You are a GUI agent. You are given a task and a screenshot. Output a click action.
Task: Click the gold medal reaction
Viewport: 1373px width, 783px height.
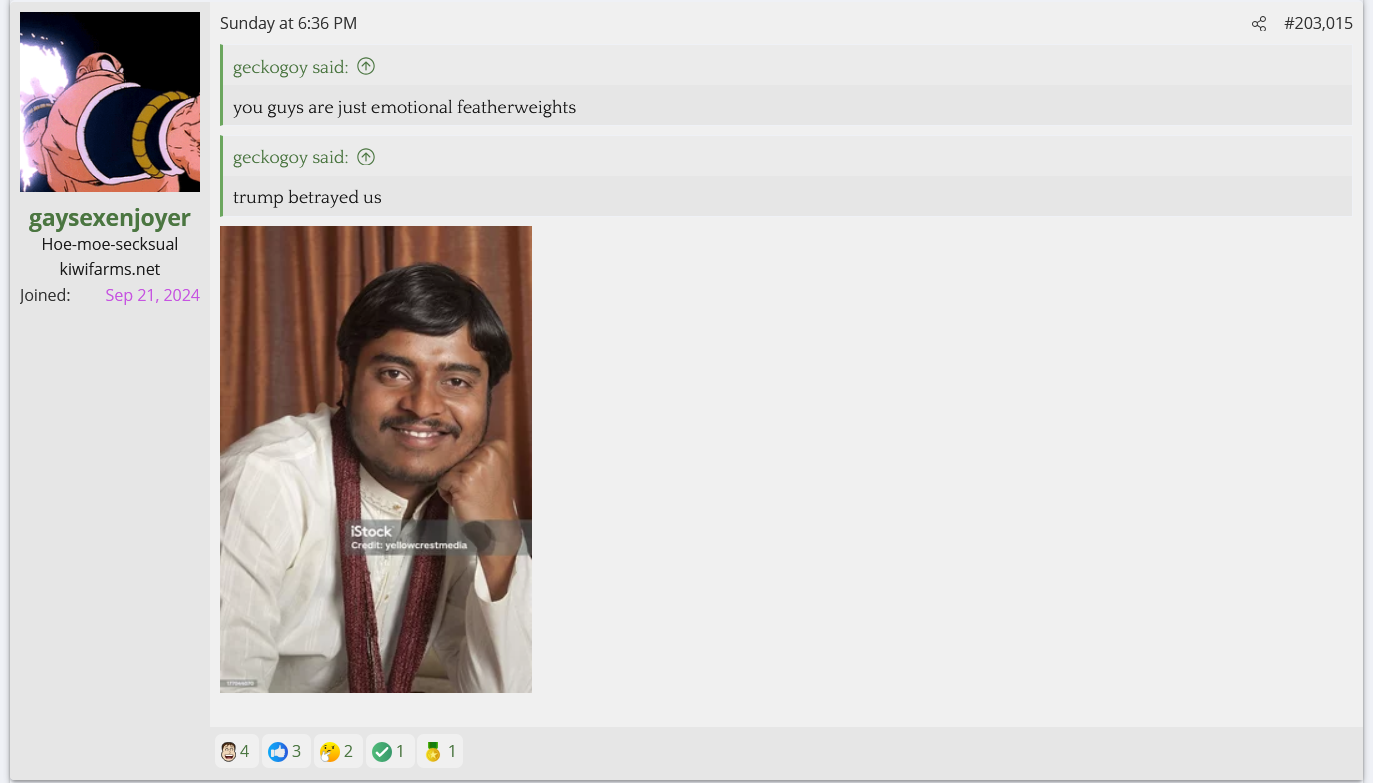click(440, 751)
